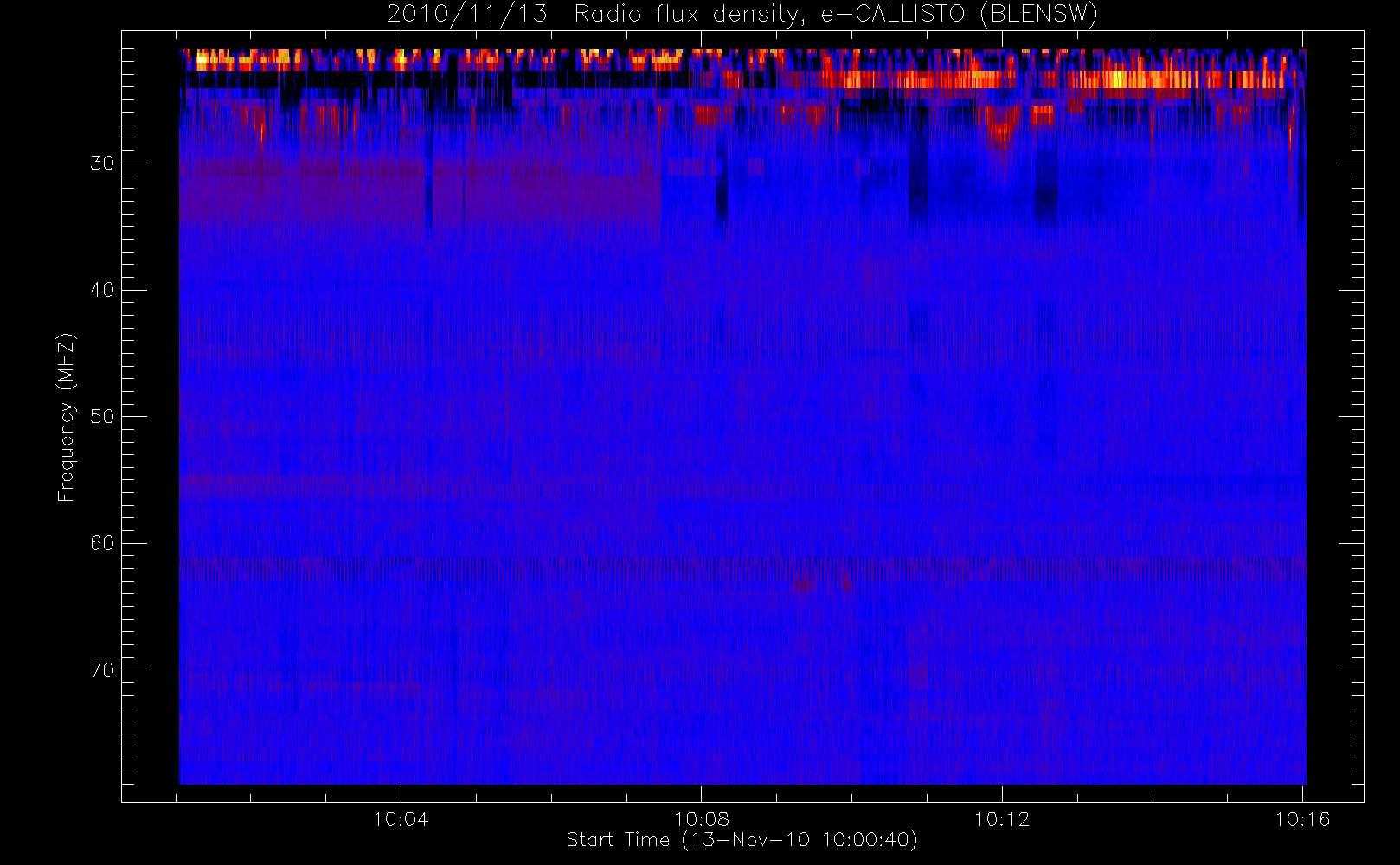Click the "40" frequency tick label
Screen dimensions: 1400x865
[102, 290]
